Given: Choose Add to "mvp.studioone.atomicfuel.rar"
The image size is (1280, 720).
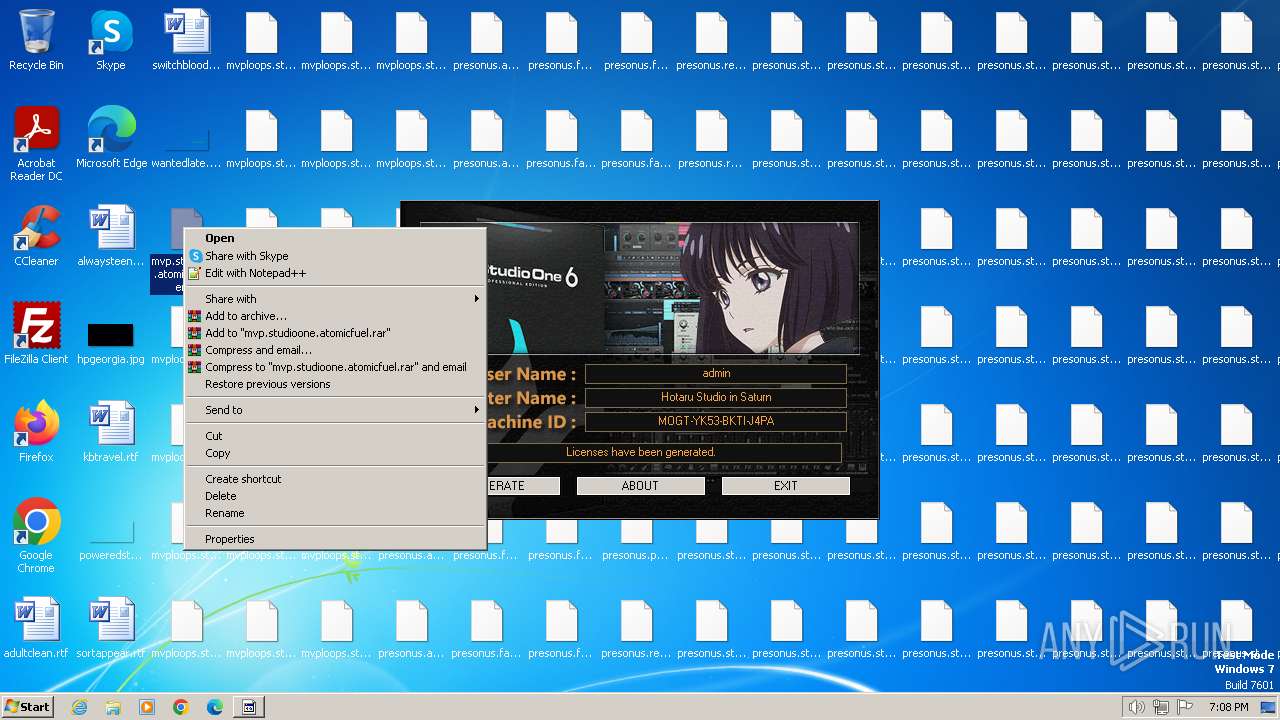Looking at the screenshot, I should point(335,333).
